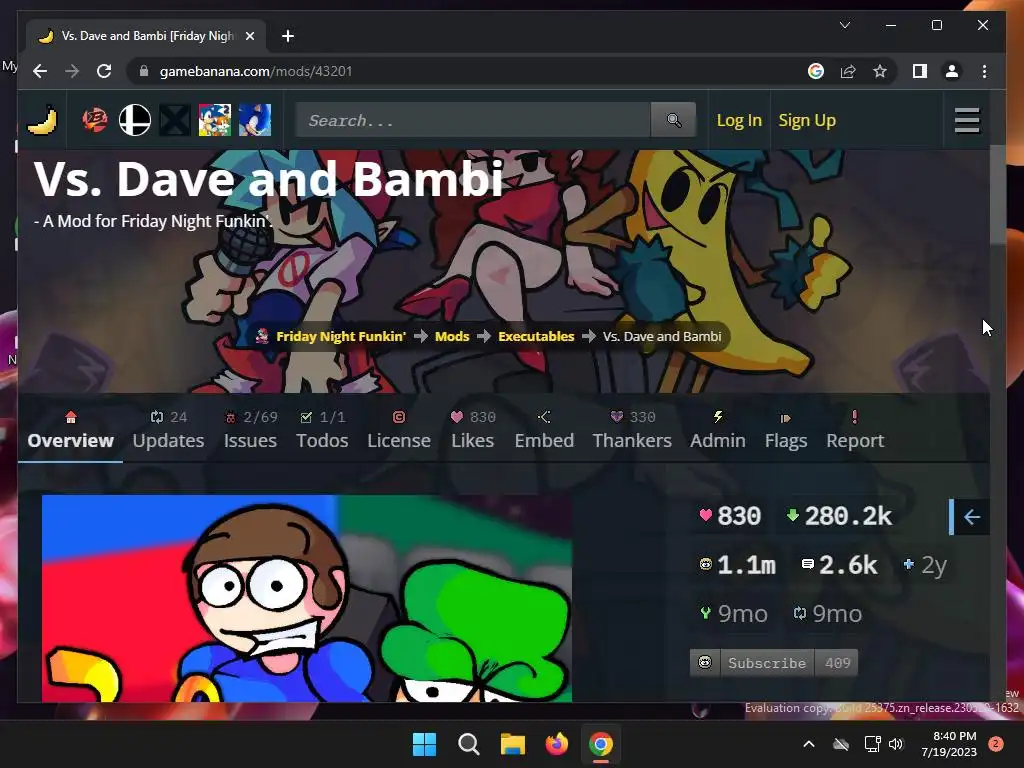
Task: Click the 830 likes heart stat
Action: click(x=729, y=516)
